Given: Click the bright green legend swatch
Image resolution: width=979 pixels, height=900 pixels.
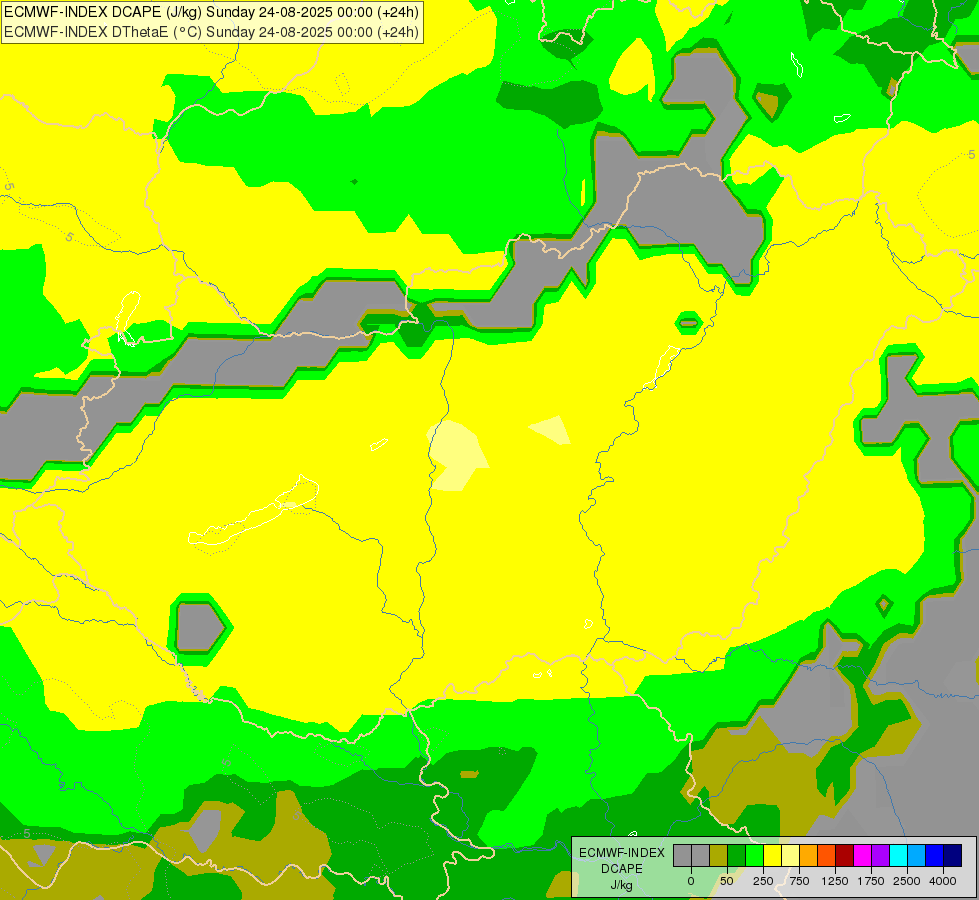Looking at the screenshot, I should tap(754, 855).
